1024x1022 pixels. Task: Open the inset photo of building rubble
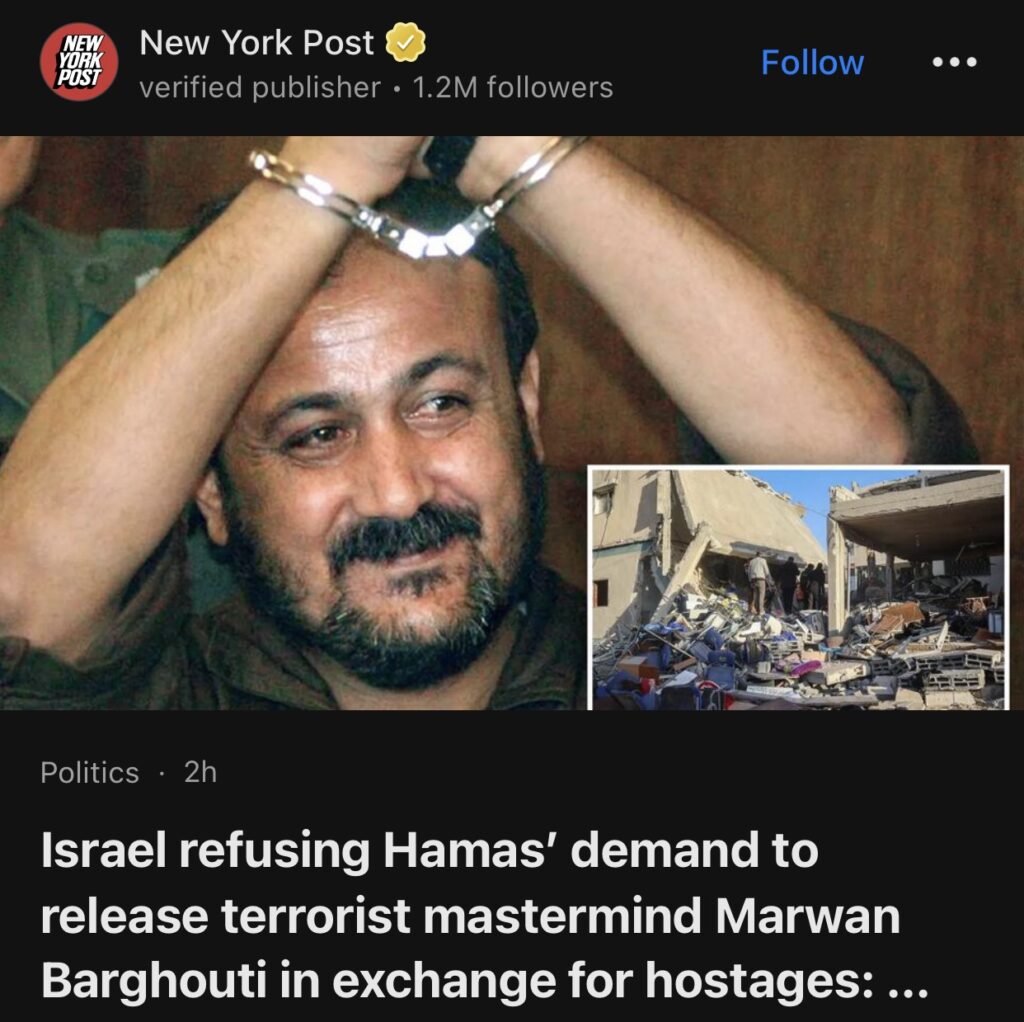coord(798,588)
